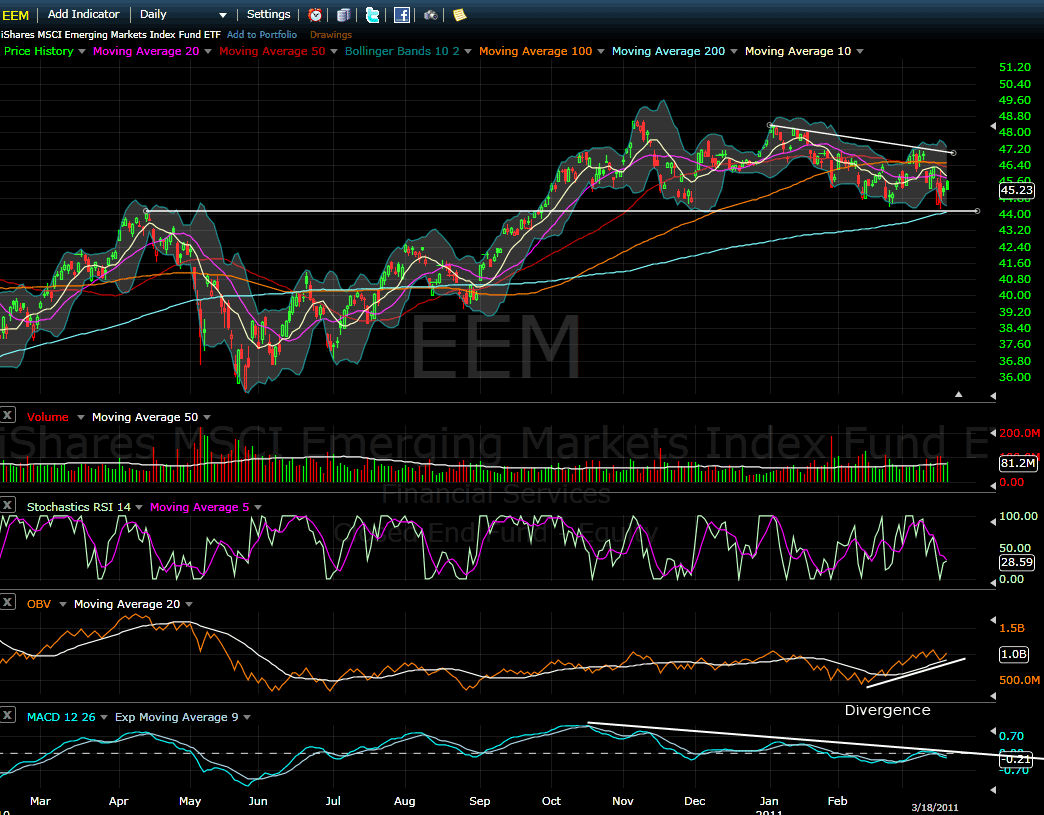Open the Add Indicator menu
This screenshot has height=815, width=1044.
(x=84, y=15)
